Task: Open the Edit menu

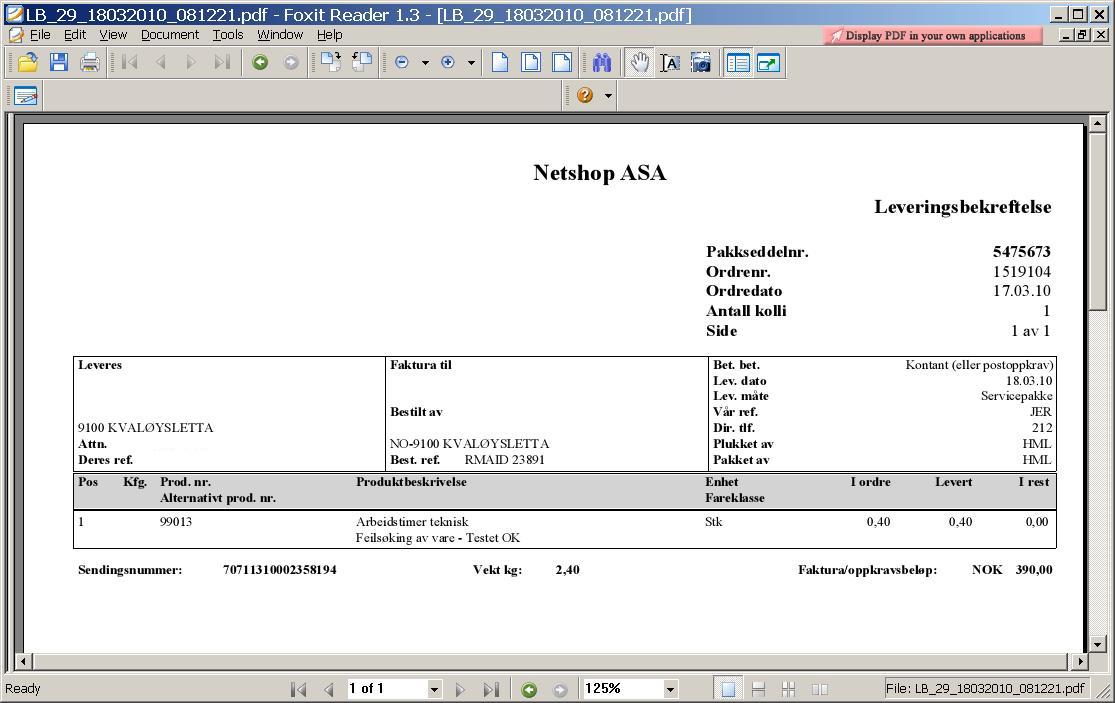Action: [75, 34]
